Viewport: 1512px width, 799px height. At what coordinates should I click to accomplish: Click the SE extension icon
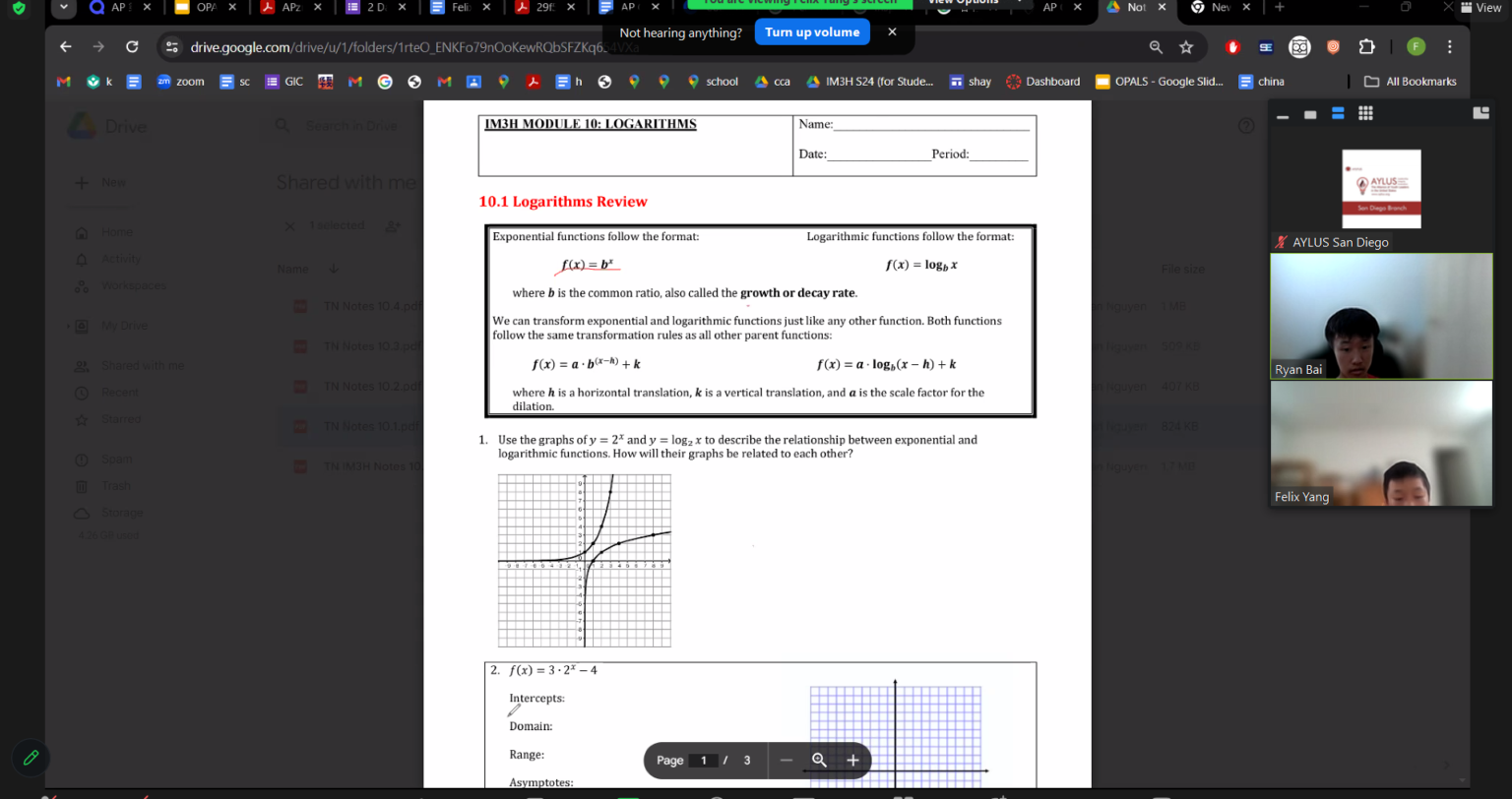pos(1266,46)
